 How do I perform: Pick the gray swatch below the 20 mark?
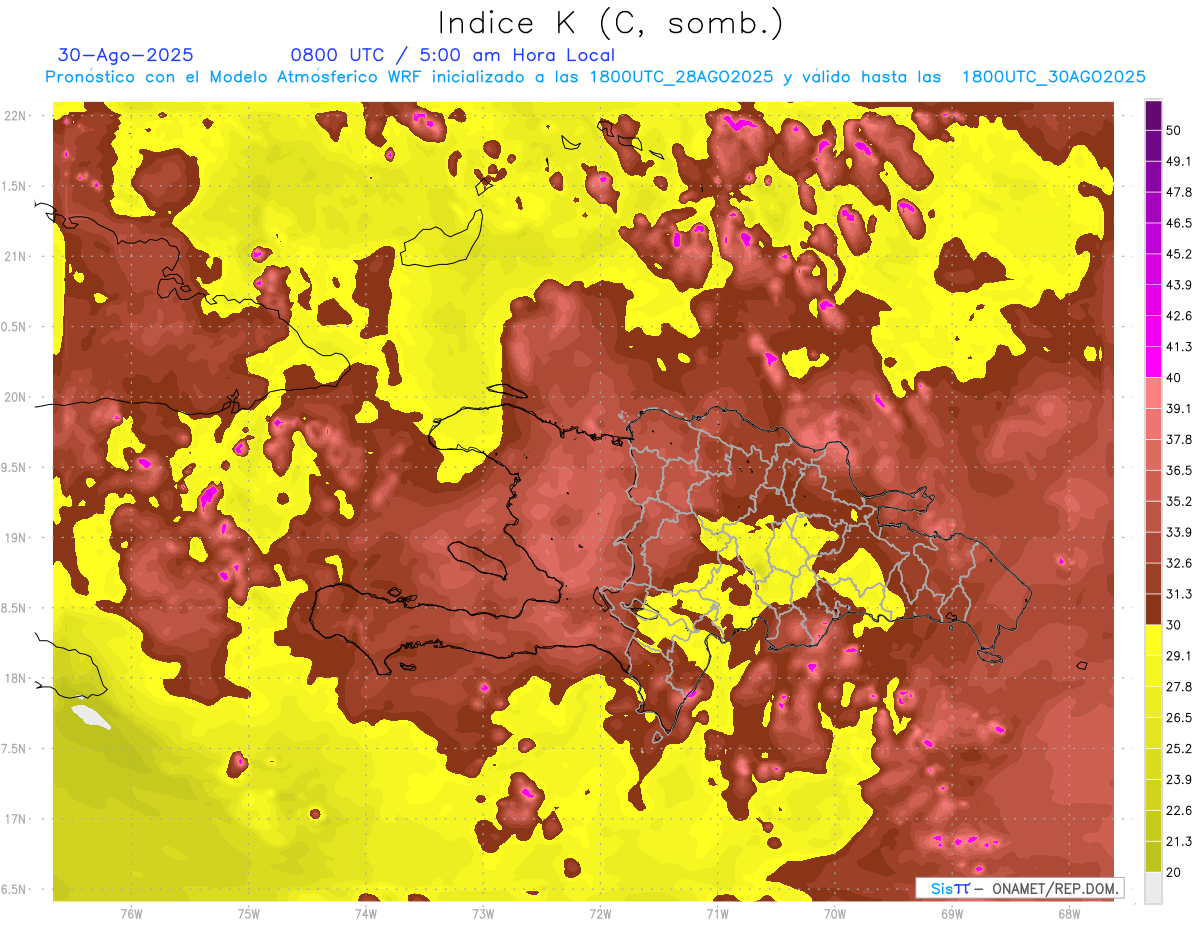pyautogui.click(x=1153, y=887)
